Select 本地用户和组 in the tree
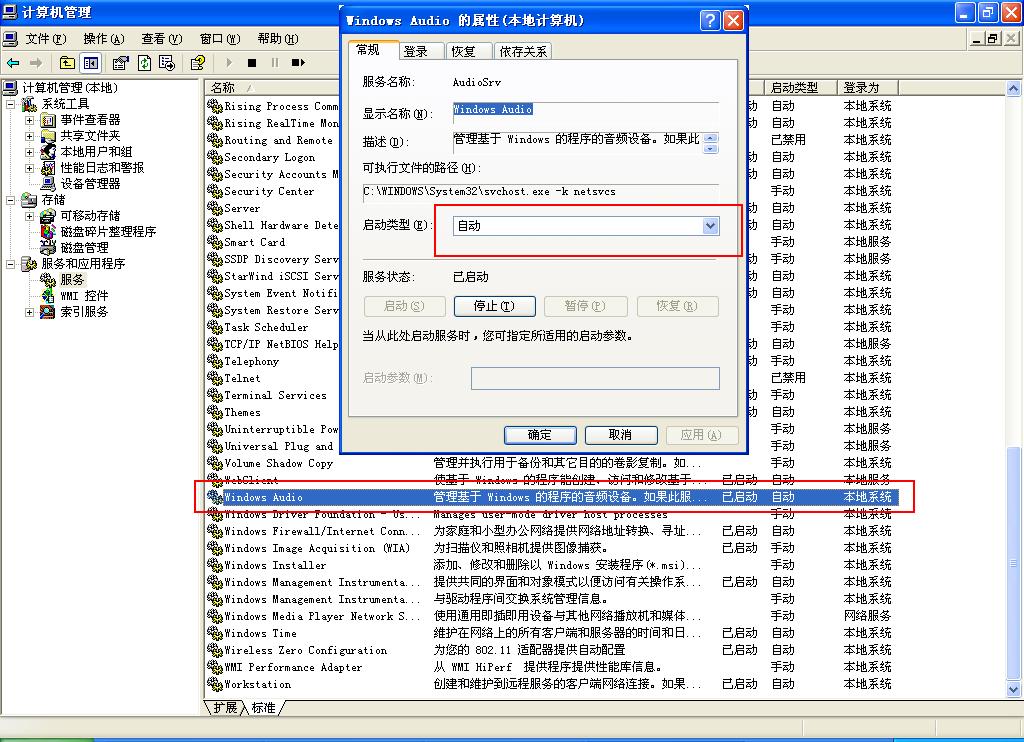The height and width of the screenshot is (742, 1024). (96, 152)
